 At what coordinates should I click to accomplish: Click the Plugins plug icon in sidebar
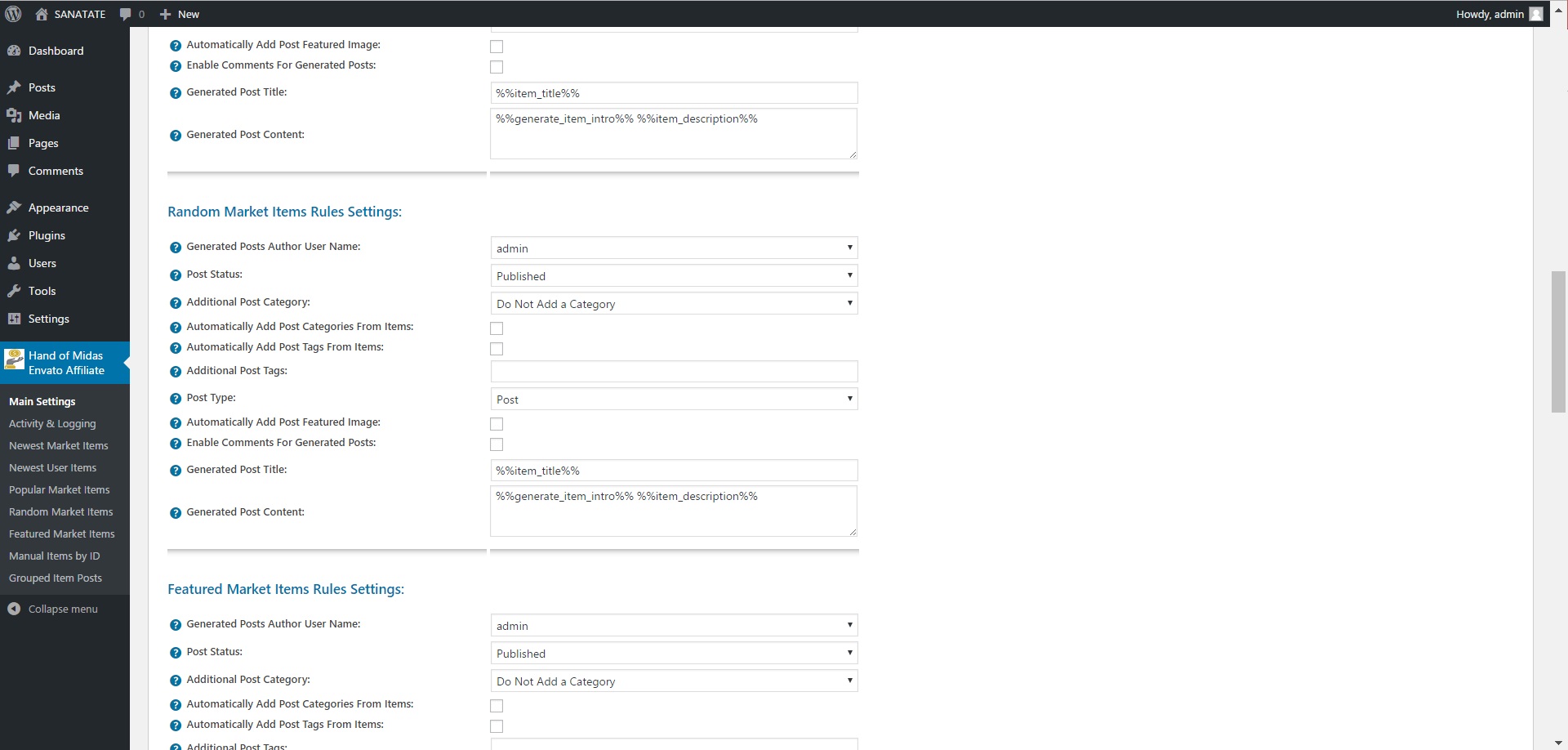coord(14,235)
